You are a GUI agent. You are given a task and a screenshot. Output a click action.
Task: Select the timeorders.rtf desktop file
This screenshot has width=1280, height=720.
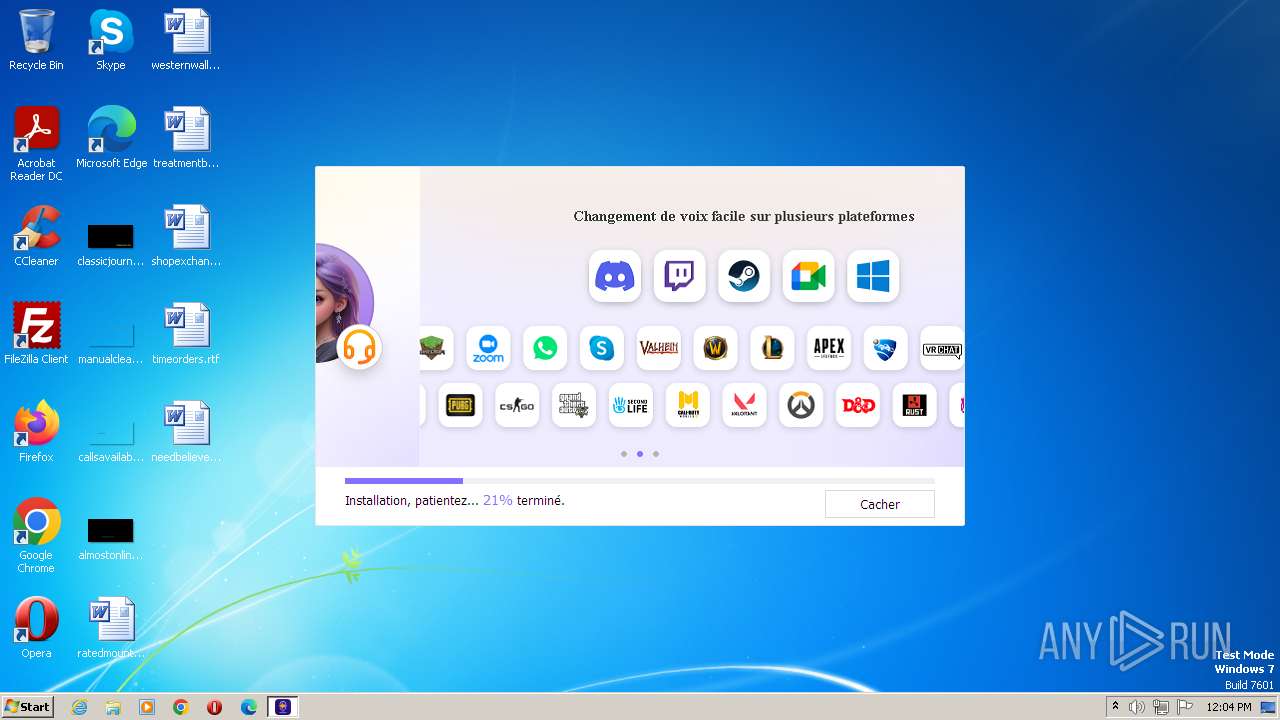[186, 334]
